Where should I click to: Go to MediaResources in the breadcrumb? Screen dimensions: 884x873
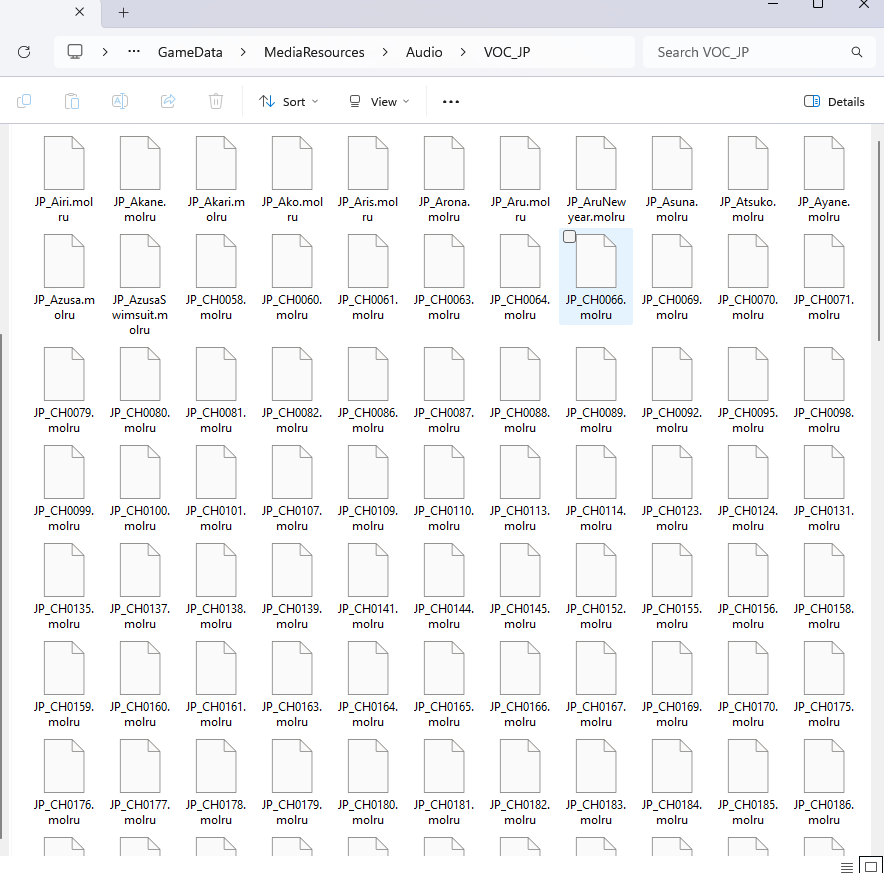314,52
